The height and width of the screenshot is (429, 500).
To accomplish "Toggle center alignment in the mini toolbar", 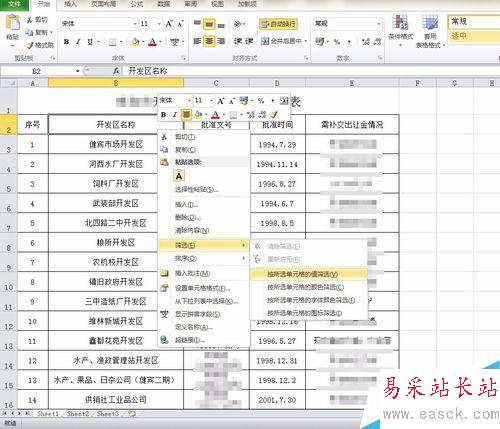I will [x=186, y=115].
